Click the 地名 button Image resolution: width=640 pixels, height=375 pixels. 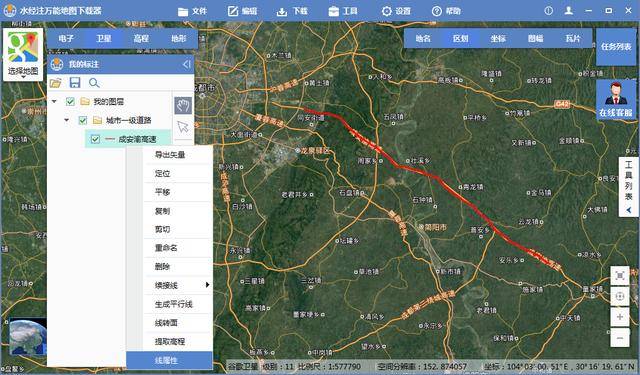pyautogui.click(x=423, y=38)
